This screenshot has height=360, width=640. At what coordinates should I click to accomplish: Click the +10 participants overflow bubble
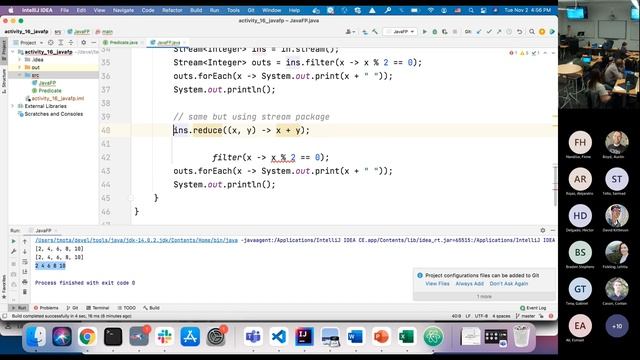(617, 326)
